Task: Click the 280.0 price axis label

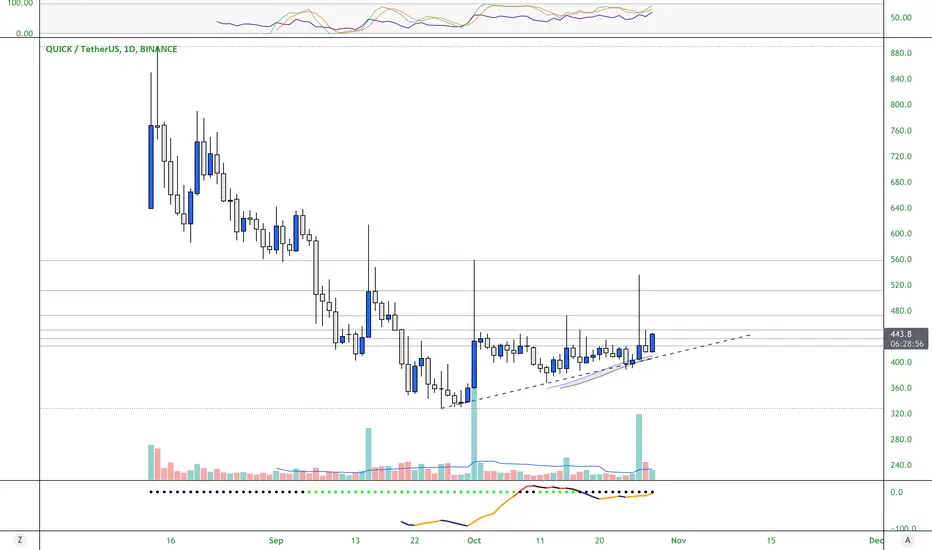Action: [x=901, y=439]
